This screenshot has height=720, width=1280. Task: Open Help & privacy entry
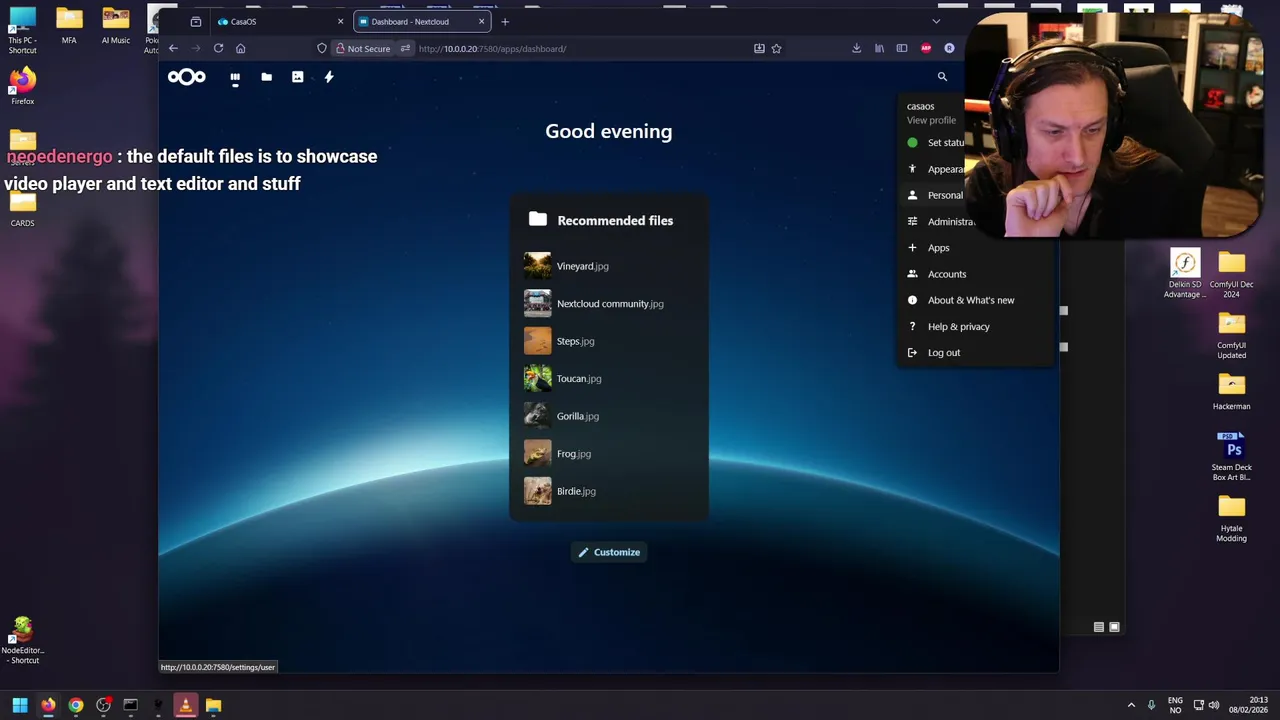point(976,326)
